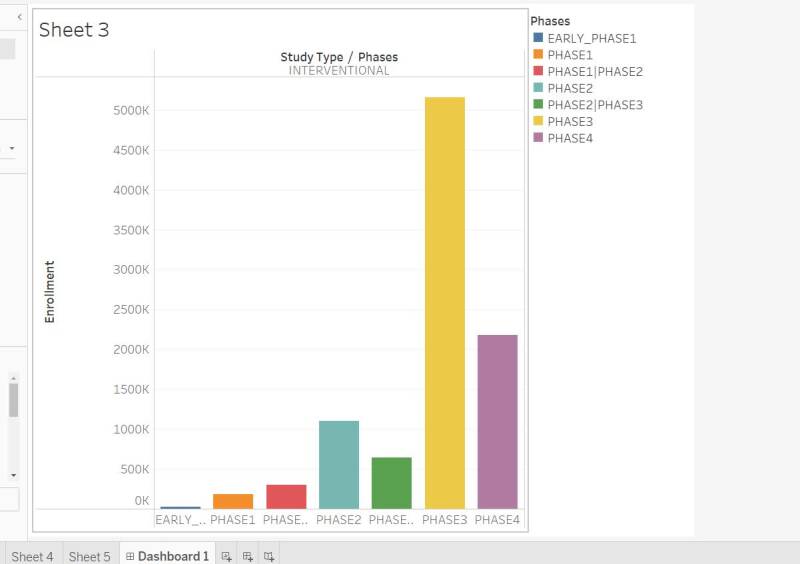Click the PHASE2 legend label
The height and width of the screenshot is (564, 800).
(570, 88)
